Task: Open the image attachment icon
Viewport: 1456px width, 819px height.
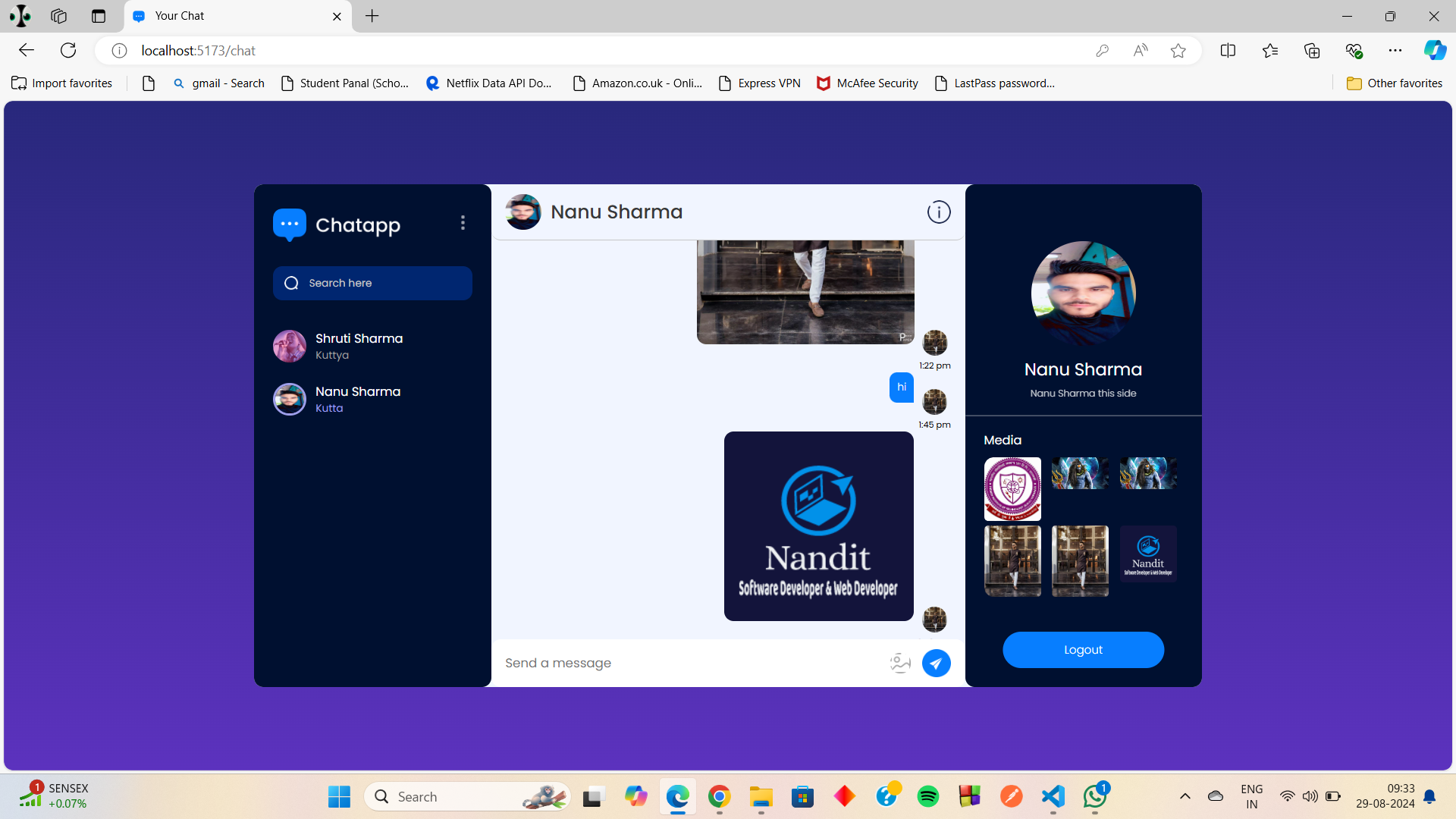Action: pyautogui.click(x=900, y=663)
